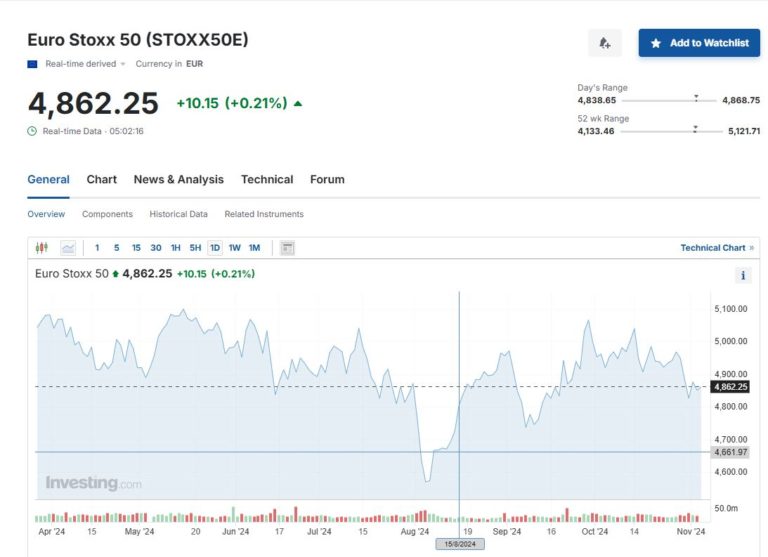Switch chart to area view
The width and height of the screenshot is (768, 557).
point(68,248)
